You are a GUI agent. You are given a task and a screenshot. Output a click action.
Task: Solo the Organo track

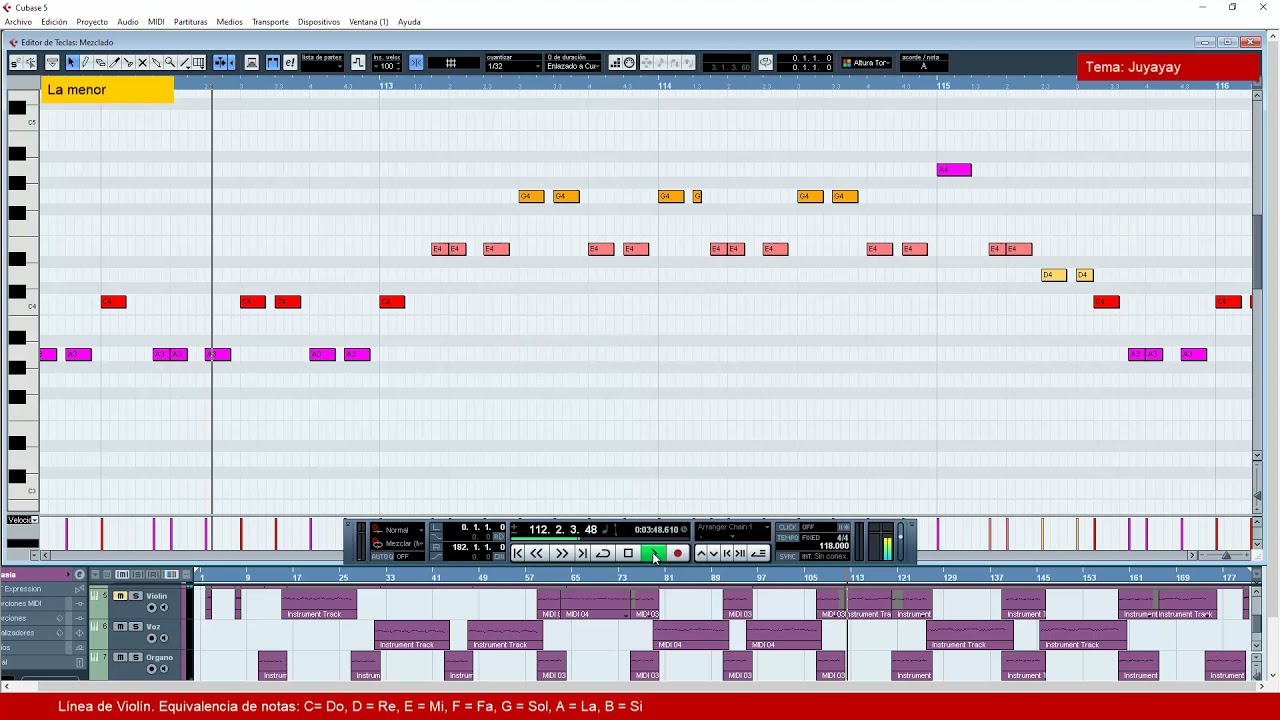pos(136,657)
